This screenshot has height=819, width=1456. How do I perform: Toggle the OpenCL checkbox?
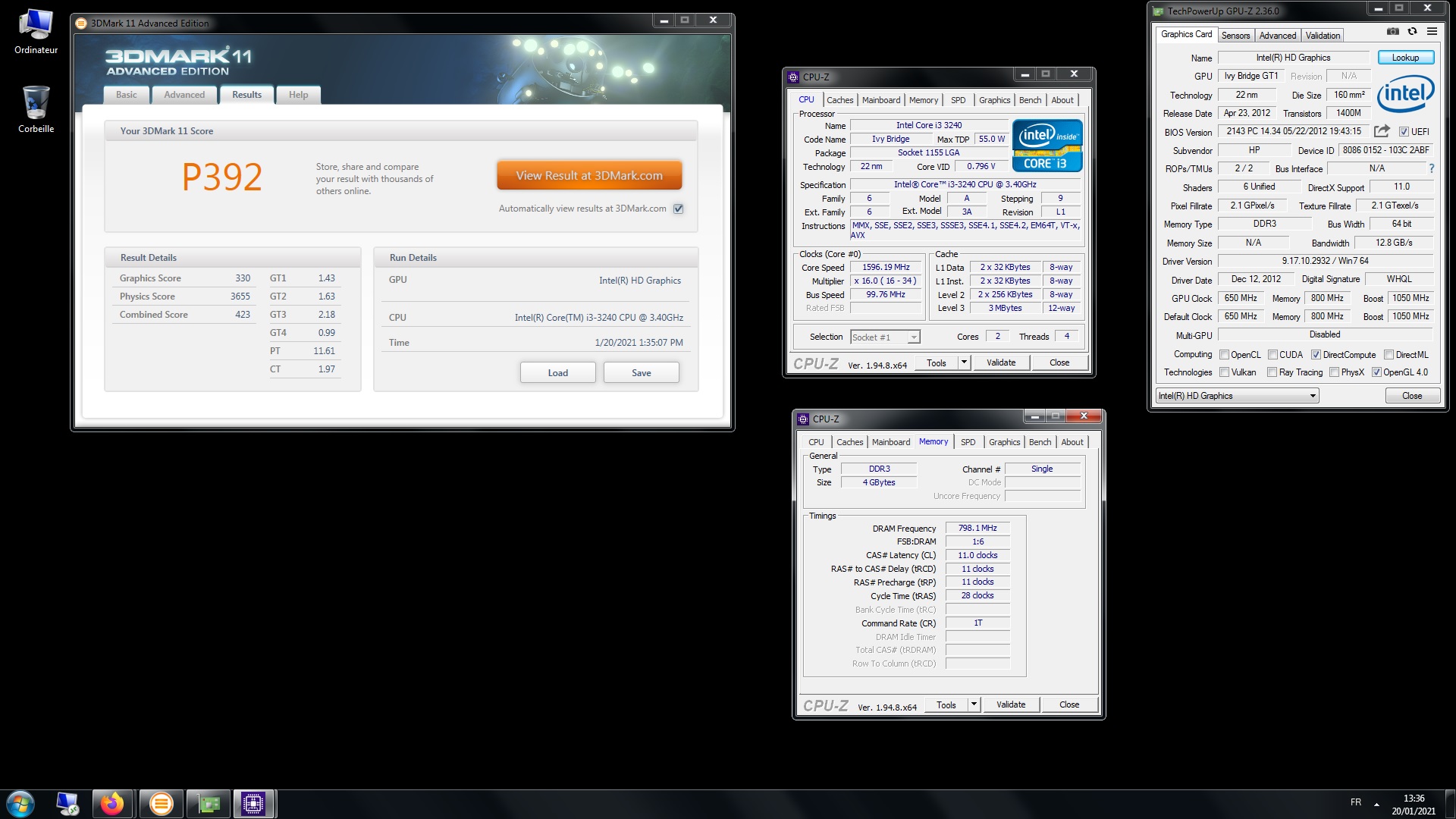[1224, 354]
